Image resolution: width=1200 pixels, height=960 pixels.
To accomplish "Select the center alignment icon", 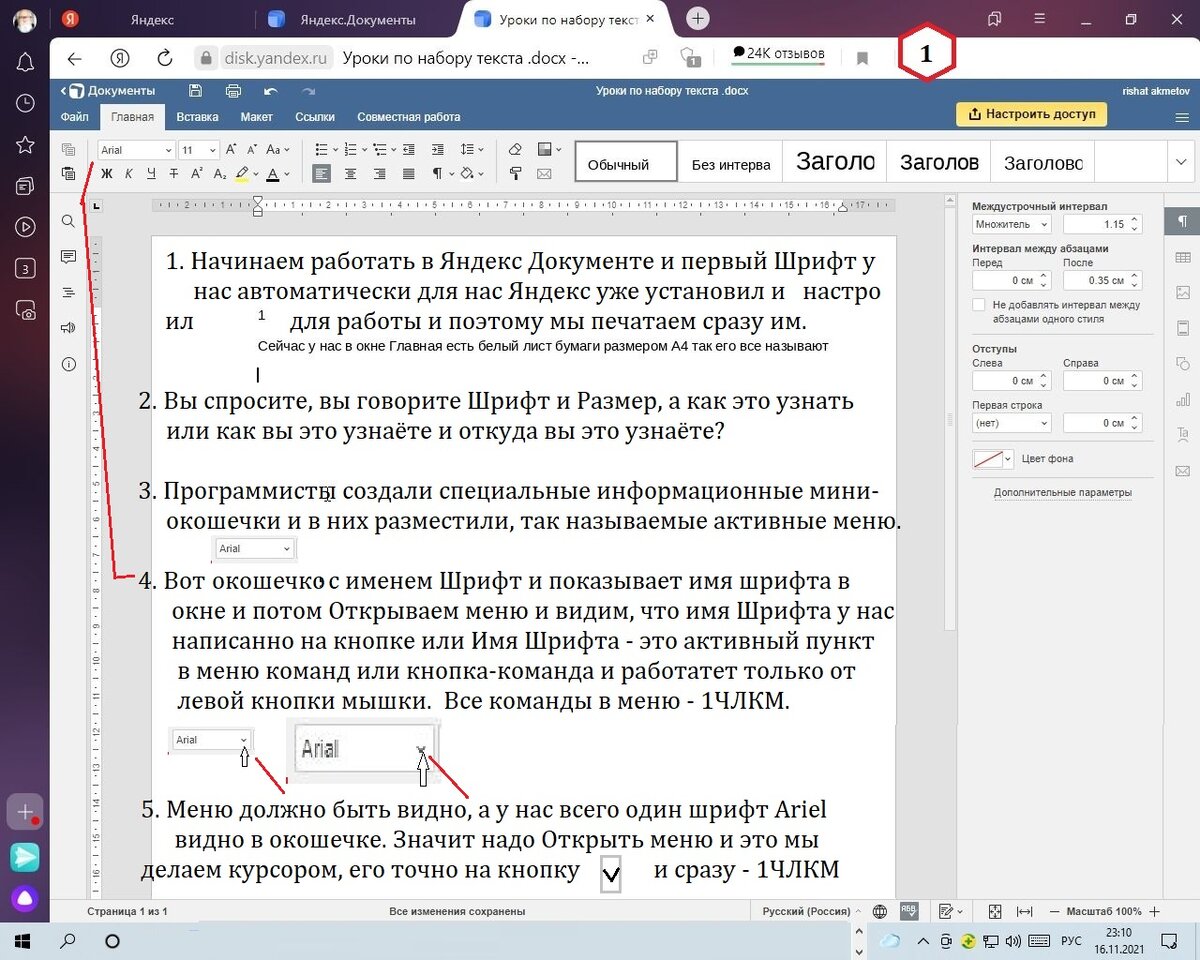I will pyautogui.click(x=351, y=173).
